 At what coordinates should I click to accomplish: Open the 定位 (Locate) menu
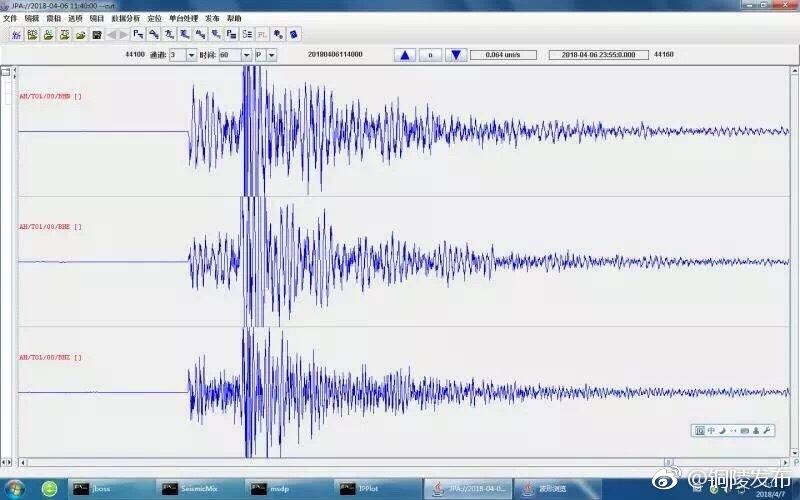coord(154,18)
